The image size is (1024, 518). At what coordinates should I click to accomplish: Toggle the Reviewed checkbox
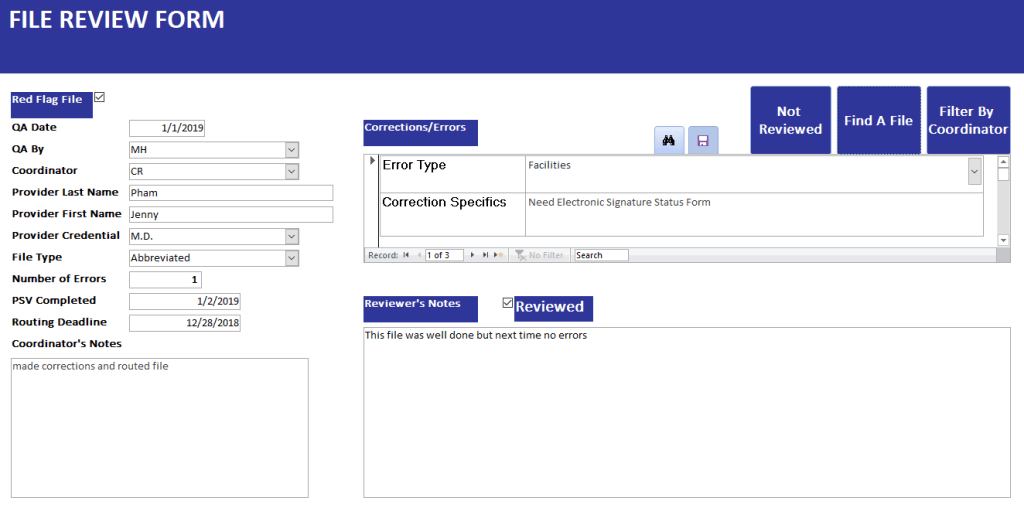(x=508, y=303)
